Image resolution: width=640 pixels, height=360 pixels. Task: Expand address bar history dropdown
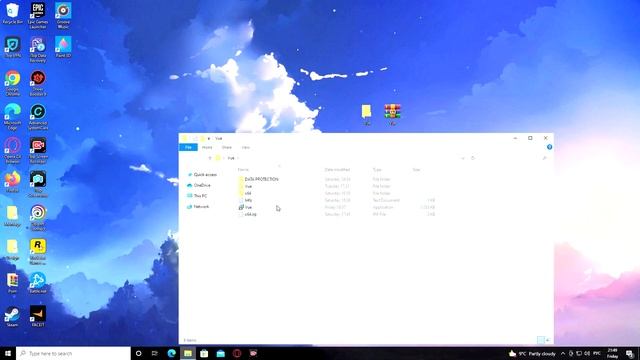tap(463, 158)
